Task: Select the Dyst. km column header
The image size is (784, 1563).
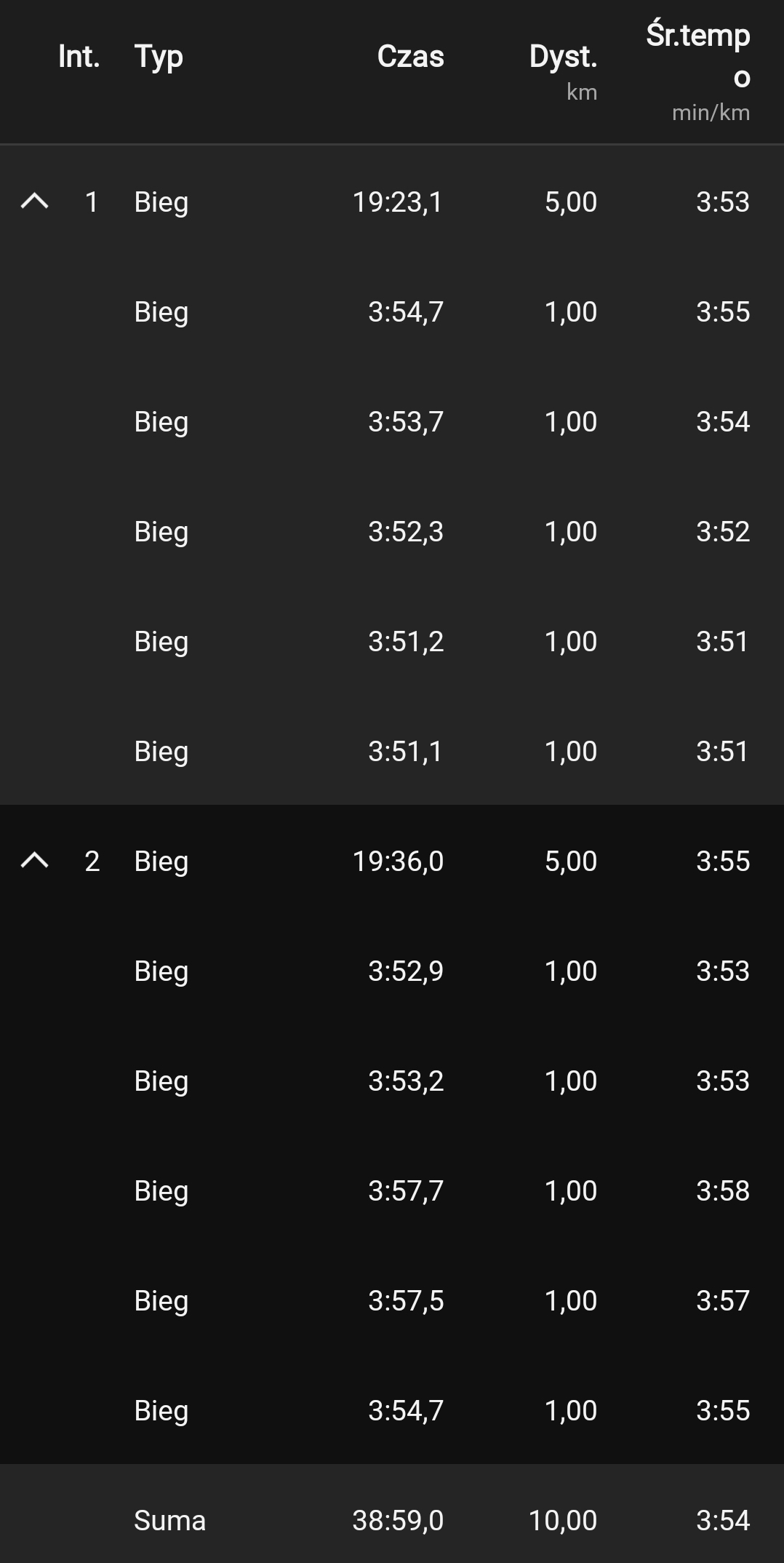Action: (x=563, y=71)
